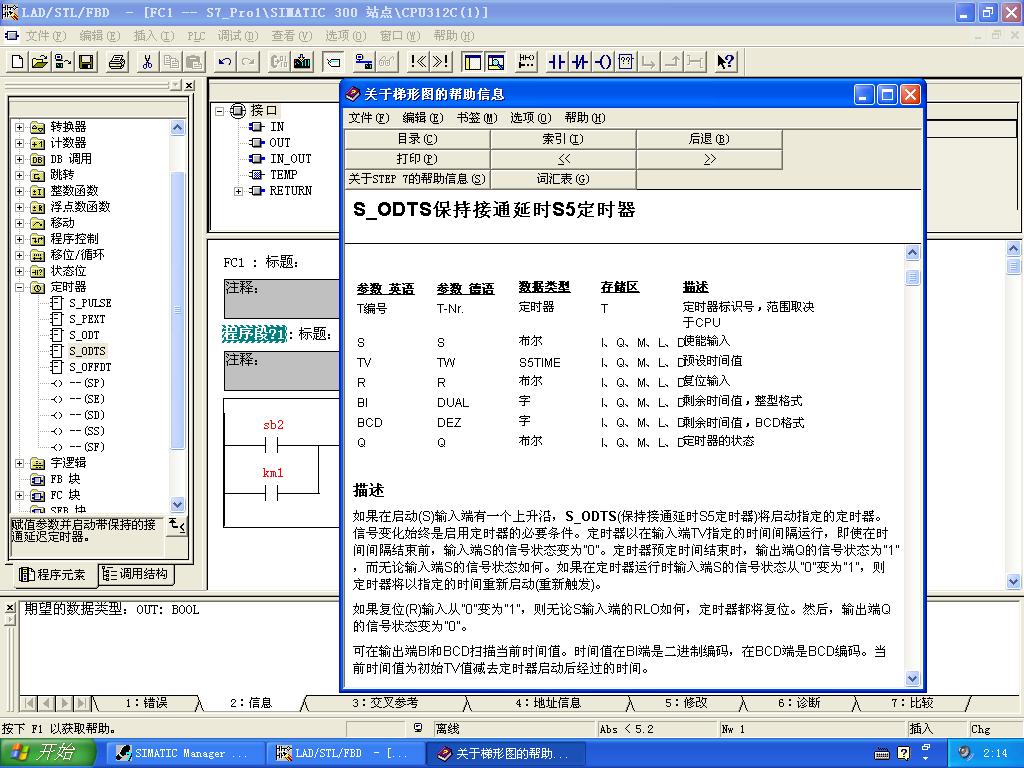The height and width of the screenshot is (768, 1024).
Task: Click the Undo arrow icon
Action: click(x=225, y=62)
